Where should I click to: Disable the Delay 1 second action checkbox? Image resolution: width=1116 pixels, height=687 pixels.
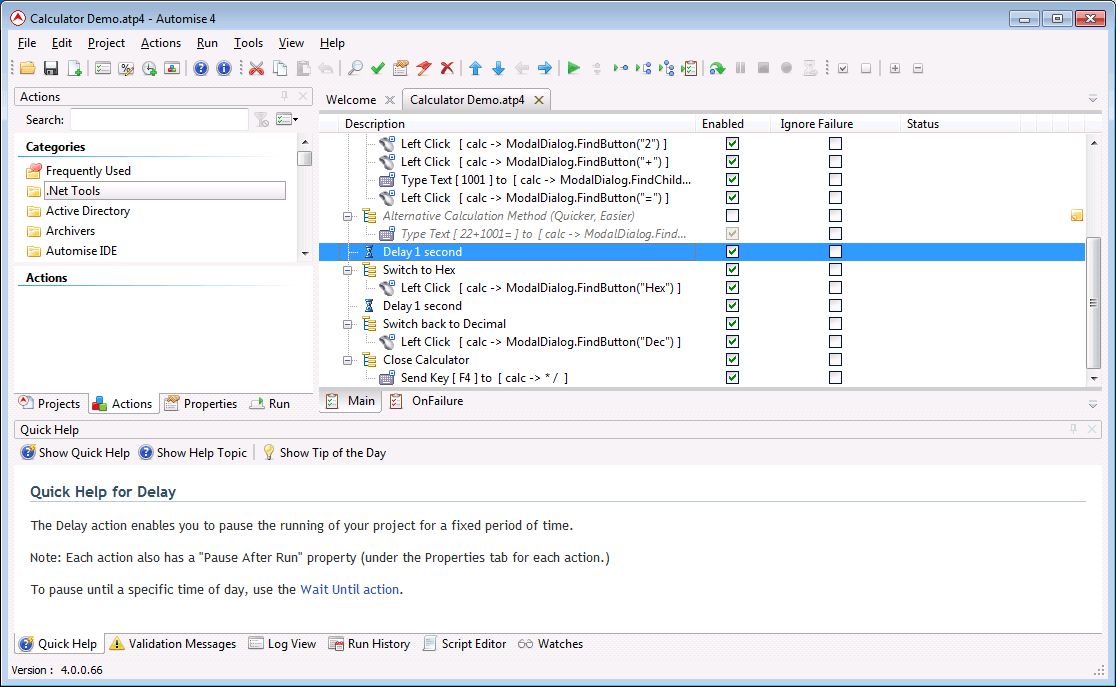732,251
